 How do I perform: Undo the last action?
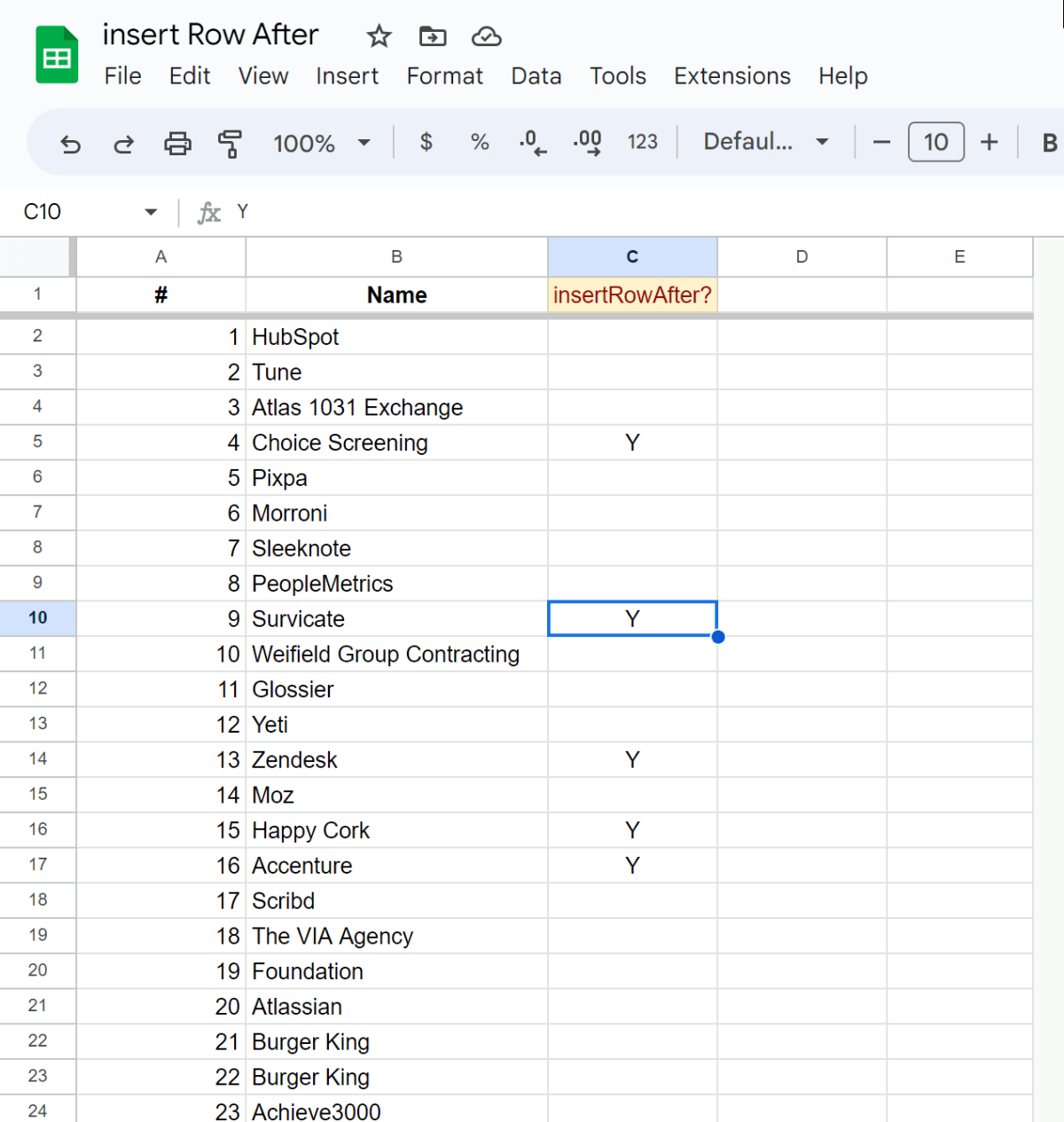click(70, 143)
